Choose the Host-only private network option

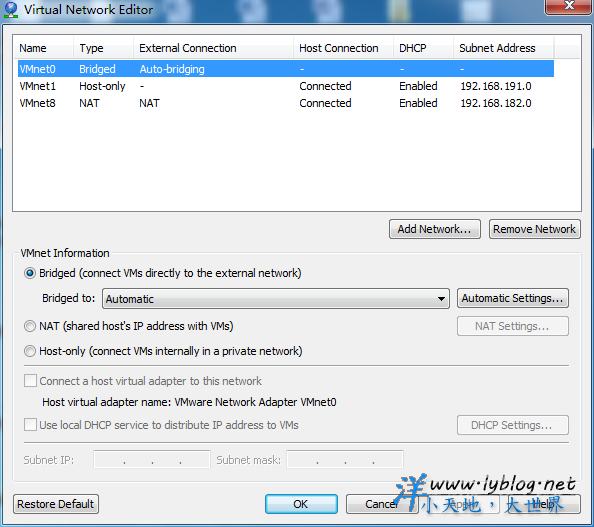30,351
